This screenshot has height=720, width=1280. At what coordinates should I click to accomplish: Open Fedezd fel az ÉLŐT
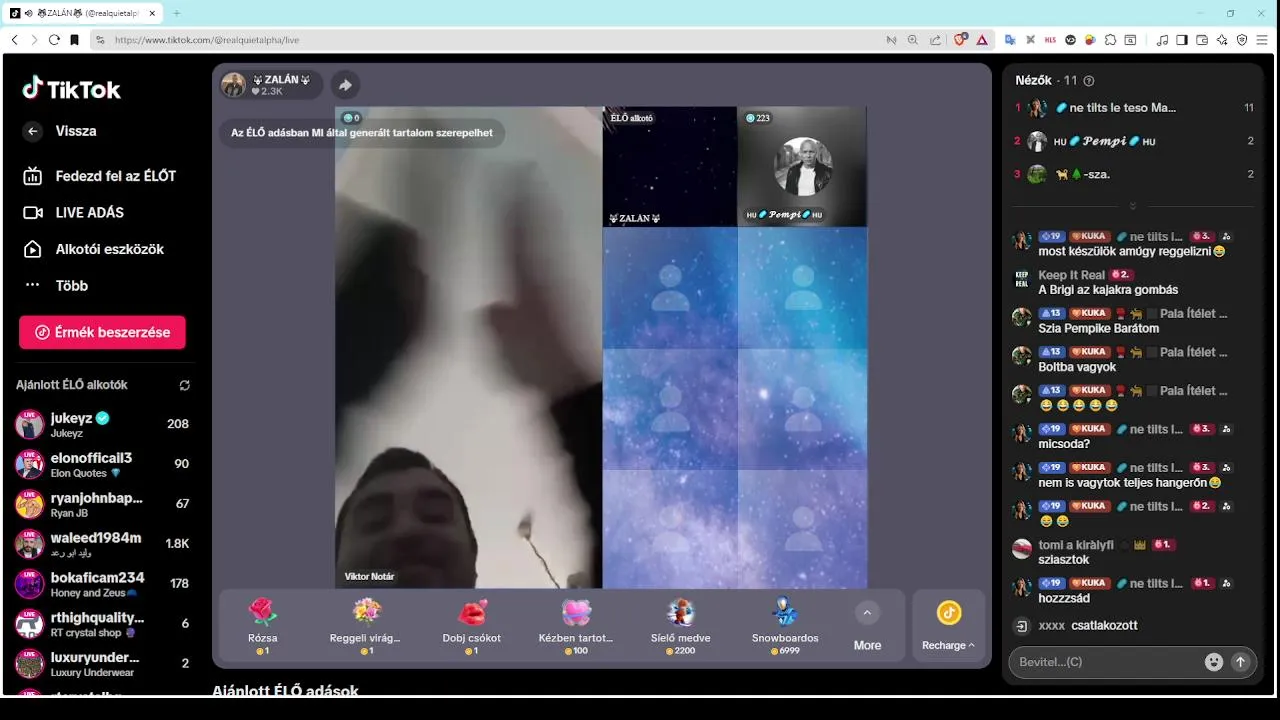pyautogui.click(x=100, y=176)
